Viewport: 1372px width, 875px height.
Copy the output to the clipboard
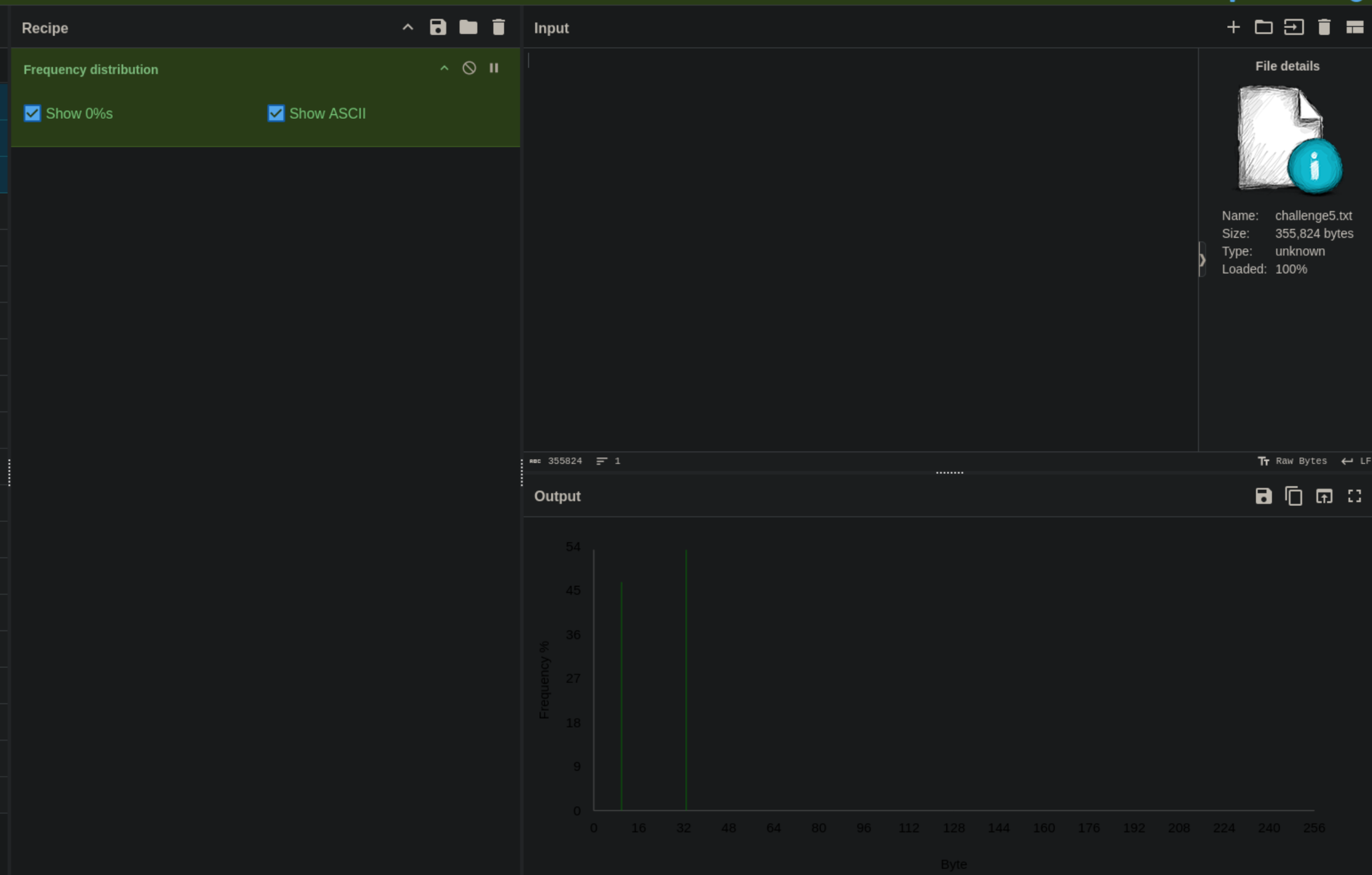pos(1293,496)
